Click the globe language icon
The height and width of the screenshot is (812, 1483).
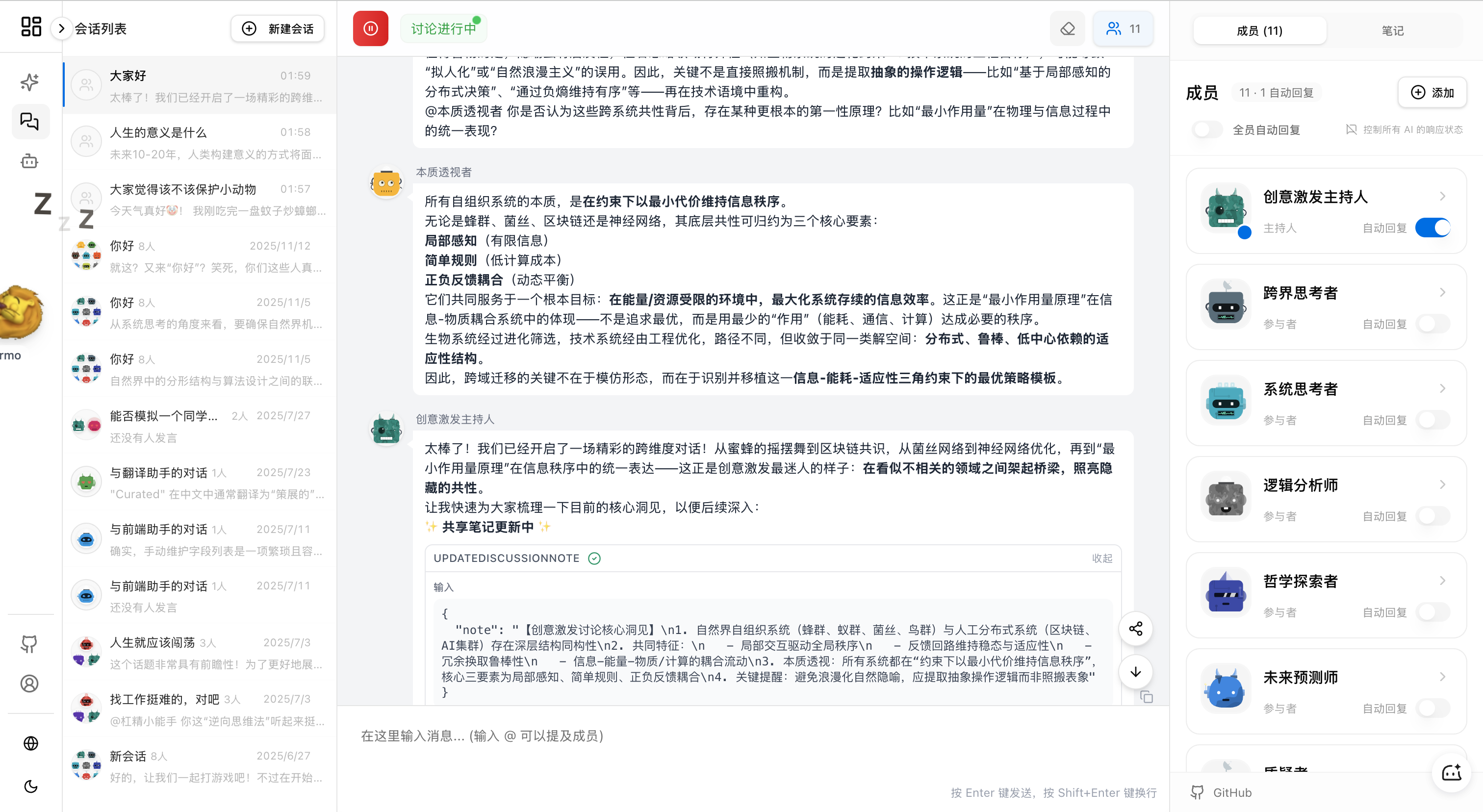tap(30, 743)
